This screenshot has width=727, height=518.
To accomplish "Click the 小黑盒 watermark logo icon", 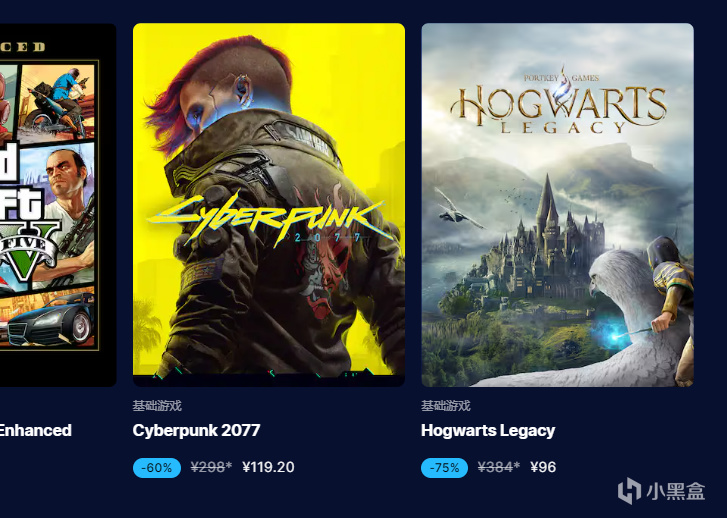I will [630, 491].
